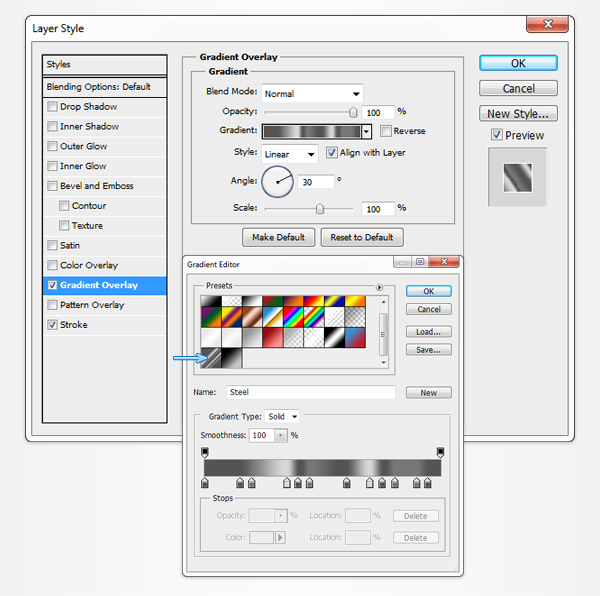Click the Reset to Default button

pyautogui.click(x=362, y=238)
